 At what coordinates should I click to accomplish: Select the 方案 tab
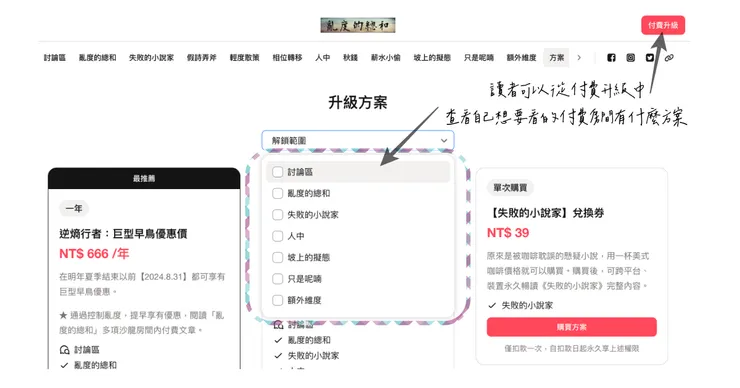coord(556,58)
